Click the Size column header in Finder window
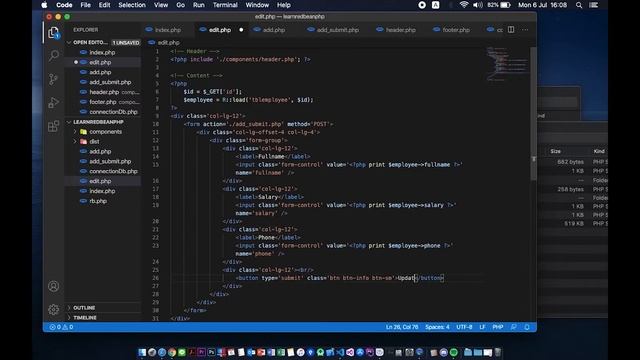 click(556, 151)
